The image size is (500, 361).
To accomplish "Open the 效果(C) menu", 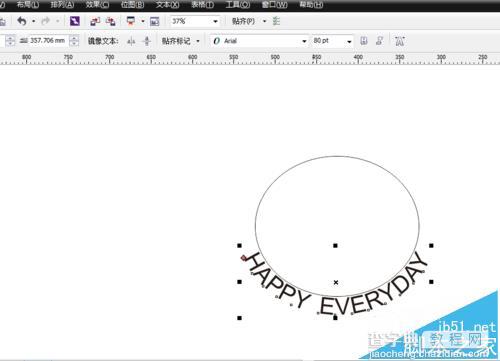I will (x=97, y=5).
